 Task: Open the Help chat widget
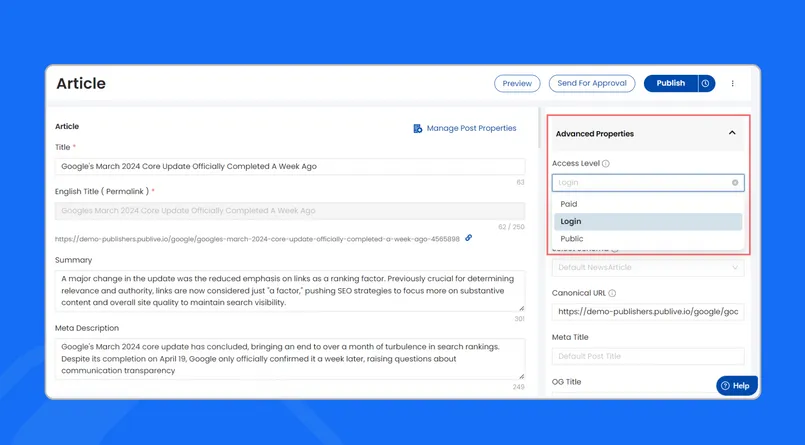737,385
